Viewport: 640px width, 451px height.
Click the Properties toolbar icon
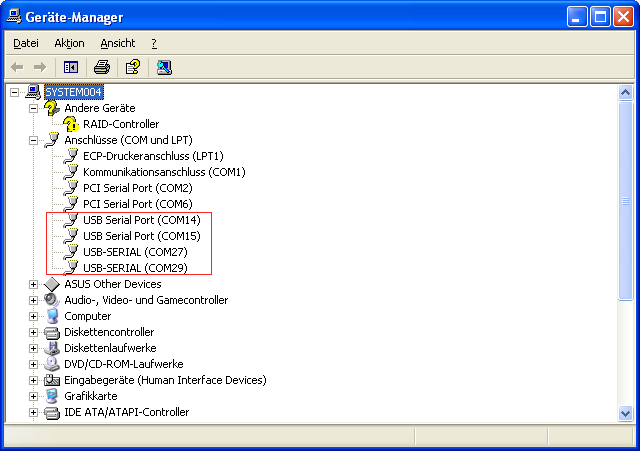132,67
